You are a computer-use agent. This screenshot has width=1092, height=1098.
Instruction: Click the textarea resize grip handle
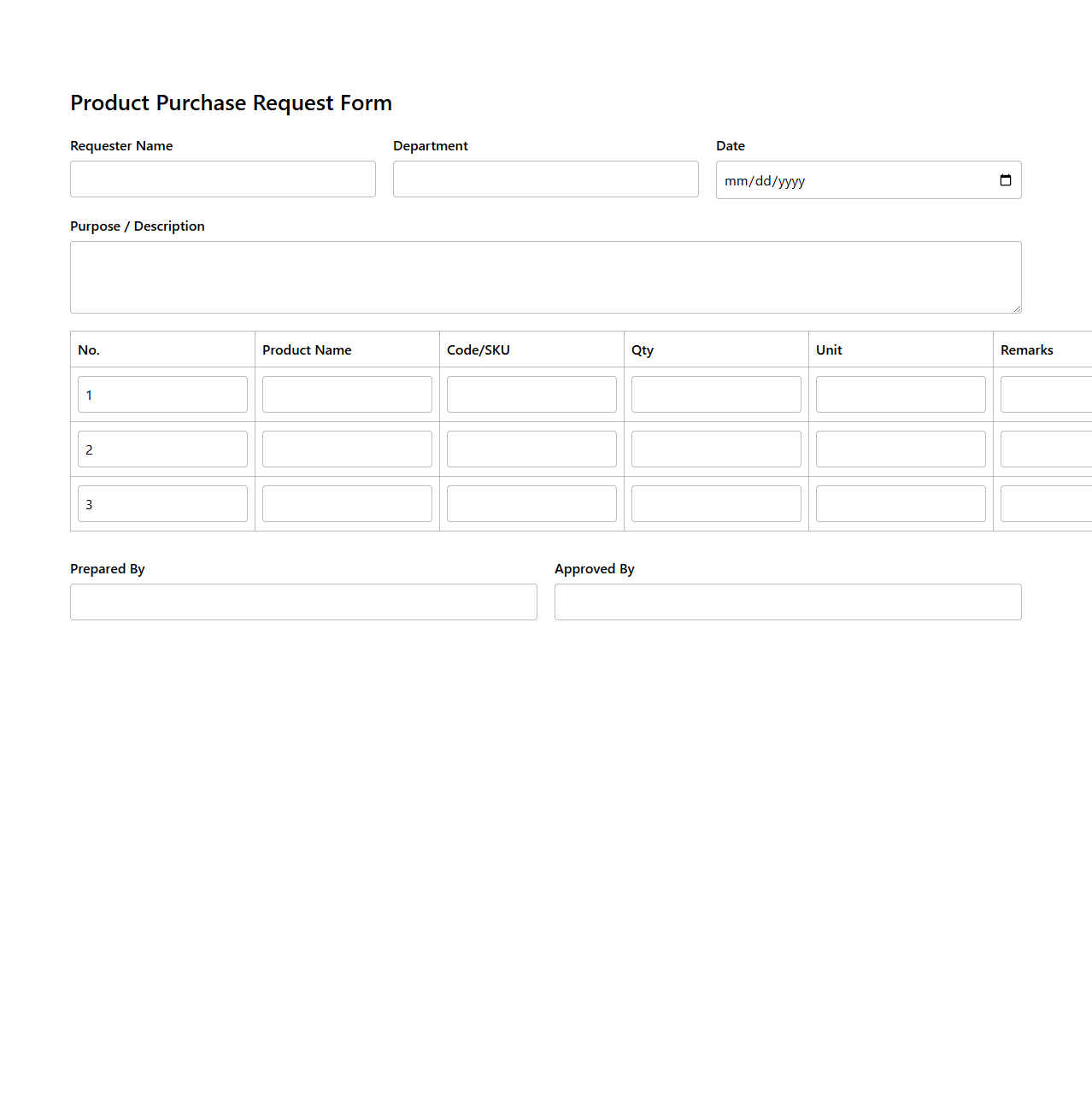(x=1018, y=308)
